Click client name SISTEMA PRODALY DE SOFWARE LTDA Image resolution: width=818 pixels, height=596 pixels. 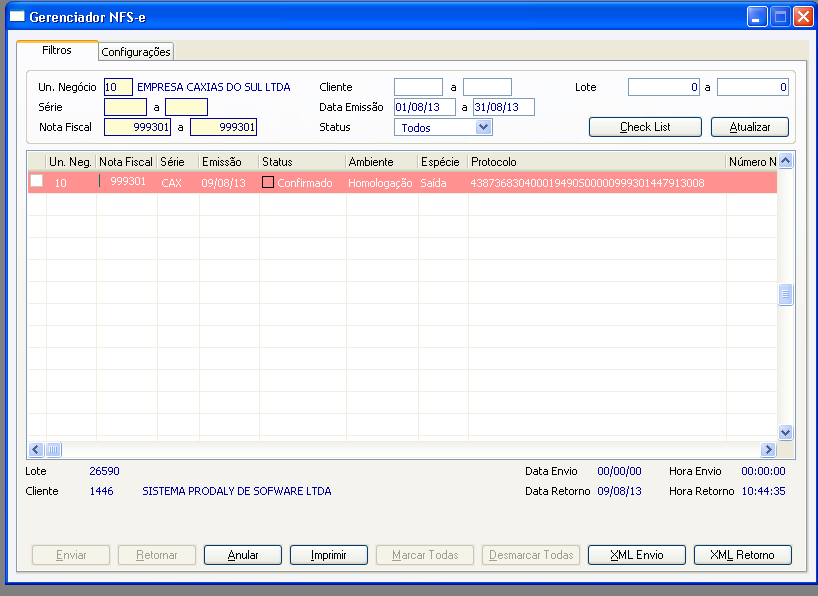click(237, 491)
